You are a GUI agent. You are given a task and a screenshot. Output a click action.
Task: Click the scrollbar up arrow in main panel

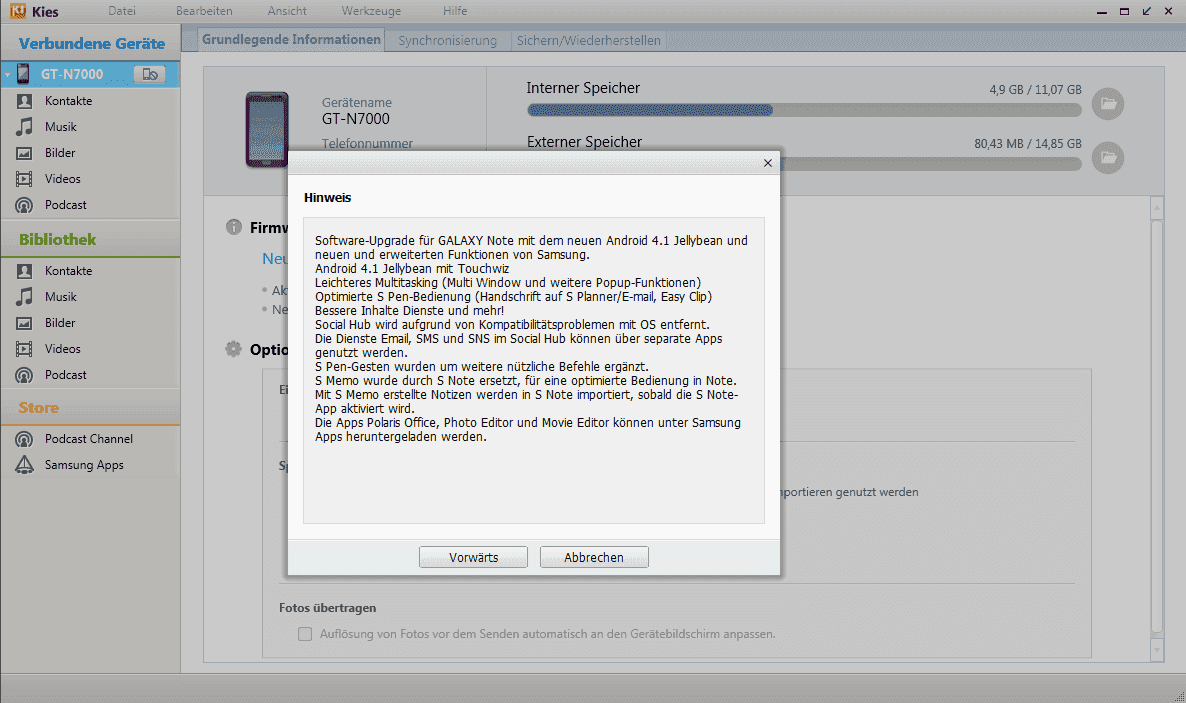1156,207
